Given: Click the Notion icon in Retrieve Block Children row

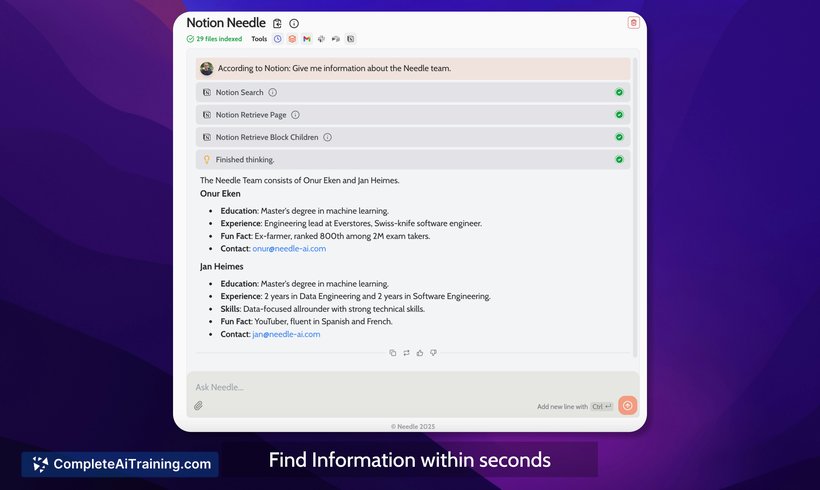Looking at the screenshot, I should (x=207, y=138).
